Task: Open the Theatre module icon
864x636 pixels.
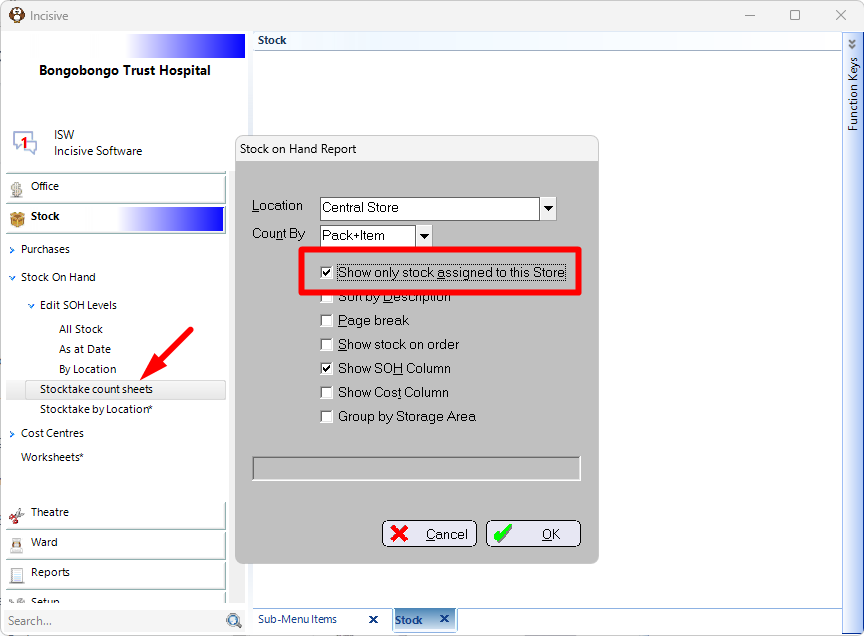Action: pyautogui.click(x=17, y=515)
